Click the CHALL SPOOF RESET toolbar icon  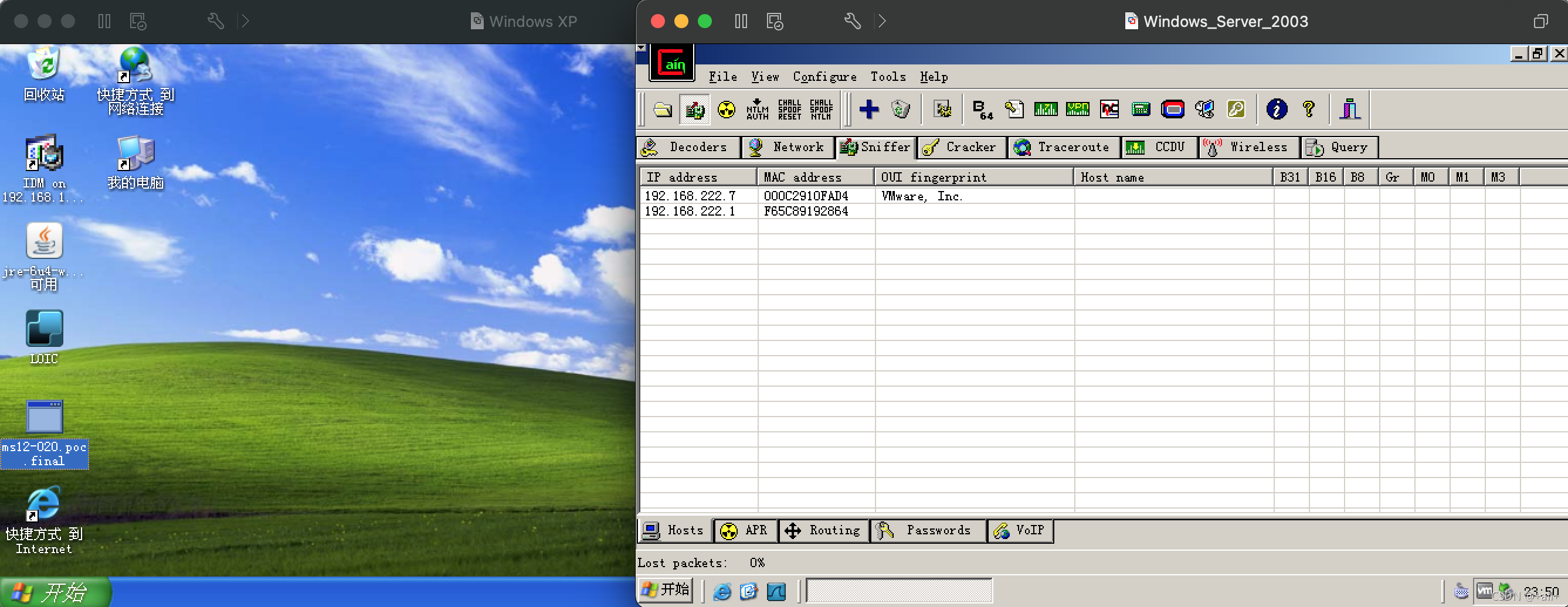[789, 110]
